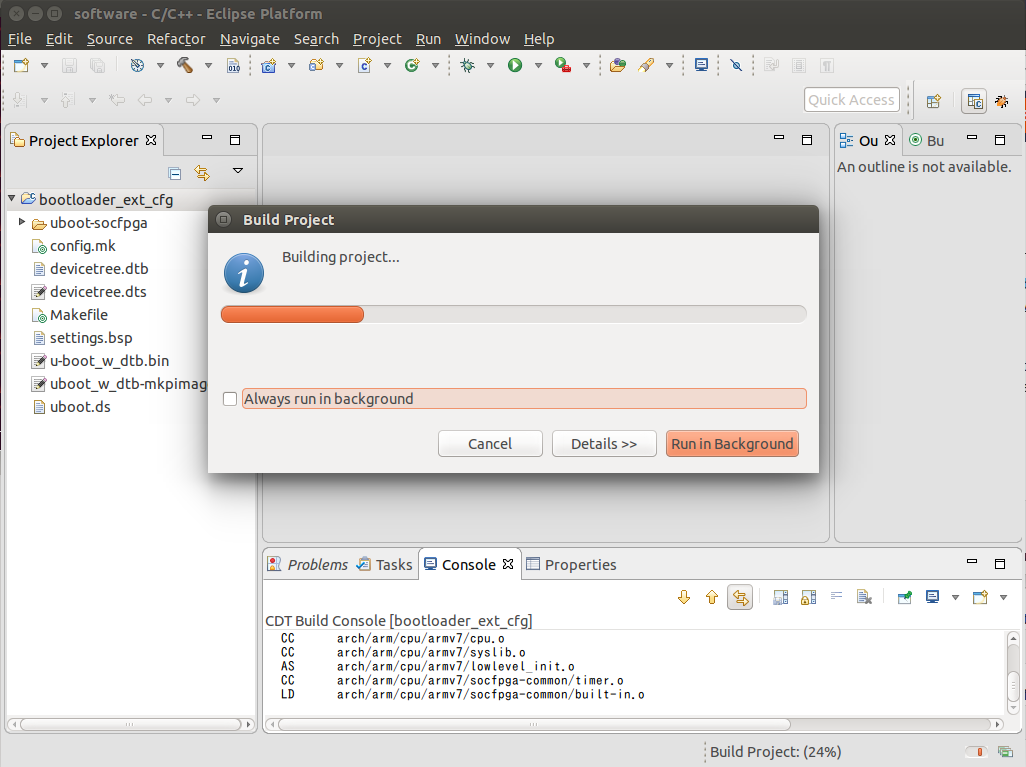
Task: Click the Quick Access search field
Action: [851, 100]
